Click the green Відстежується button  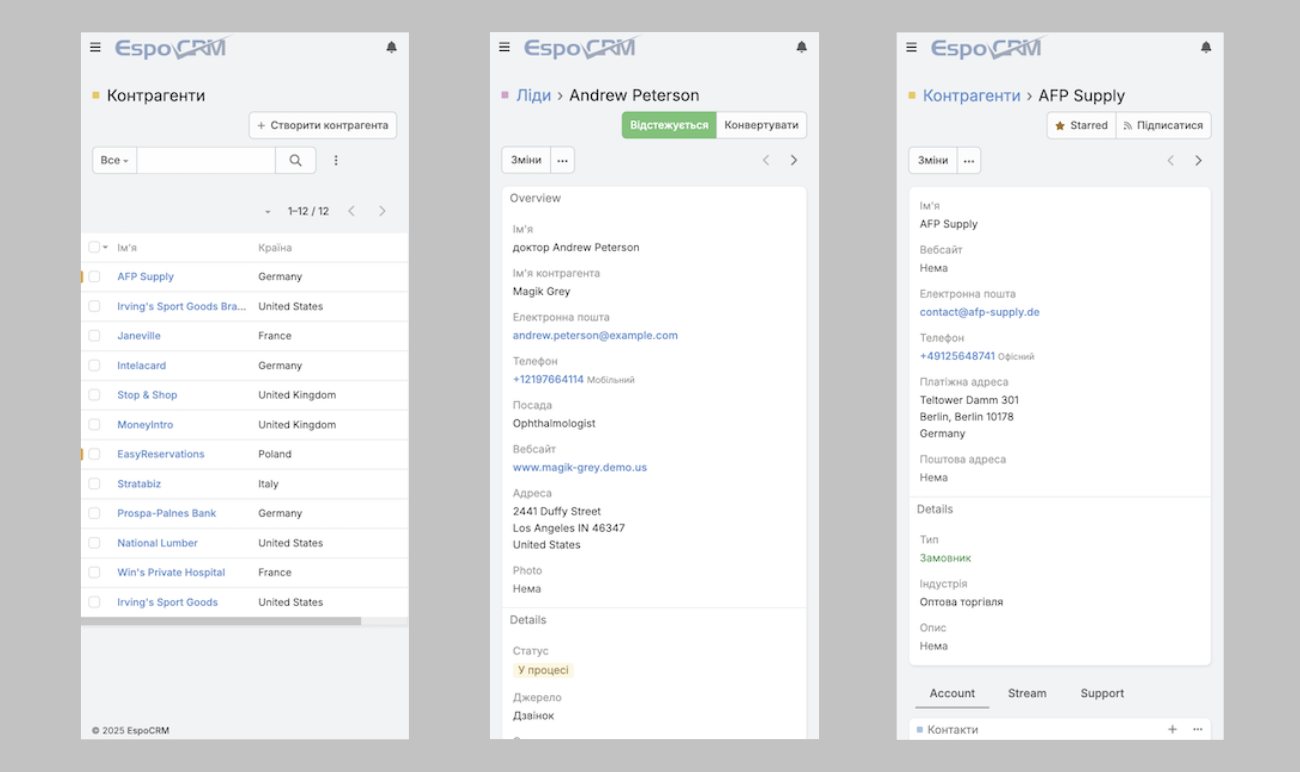point(669,125)
